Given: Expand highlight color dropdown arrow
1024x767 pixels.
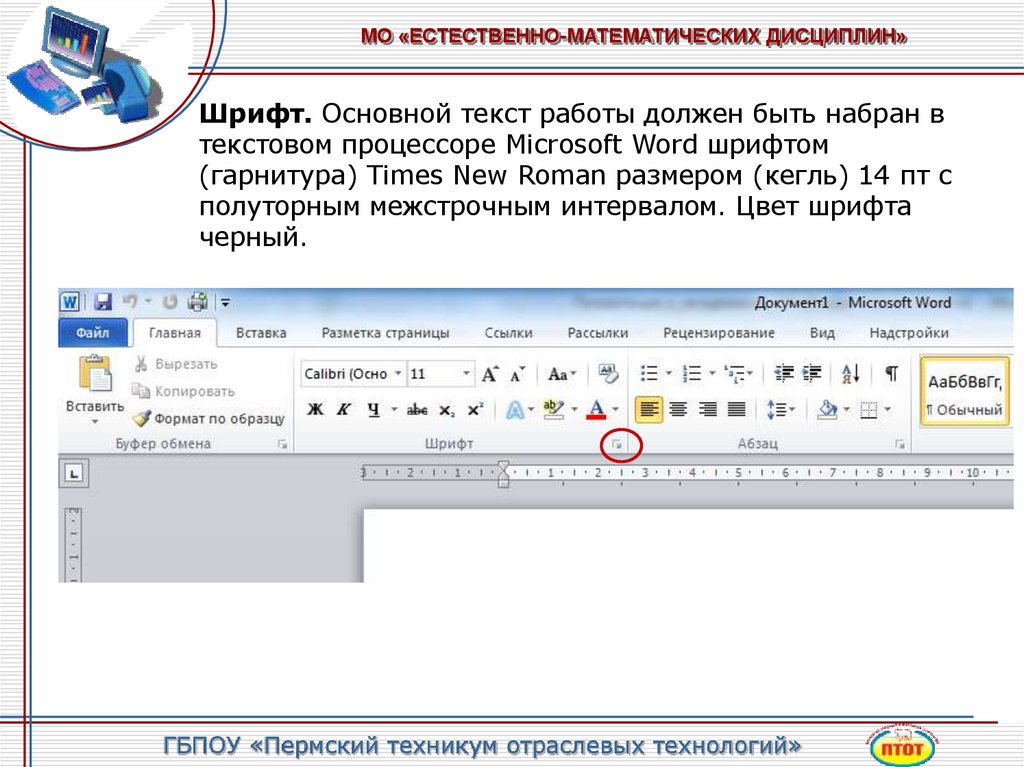Looking at the screenshot, I should 575,410.
